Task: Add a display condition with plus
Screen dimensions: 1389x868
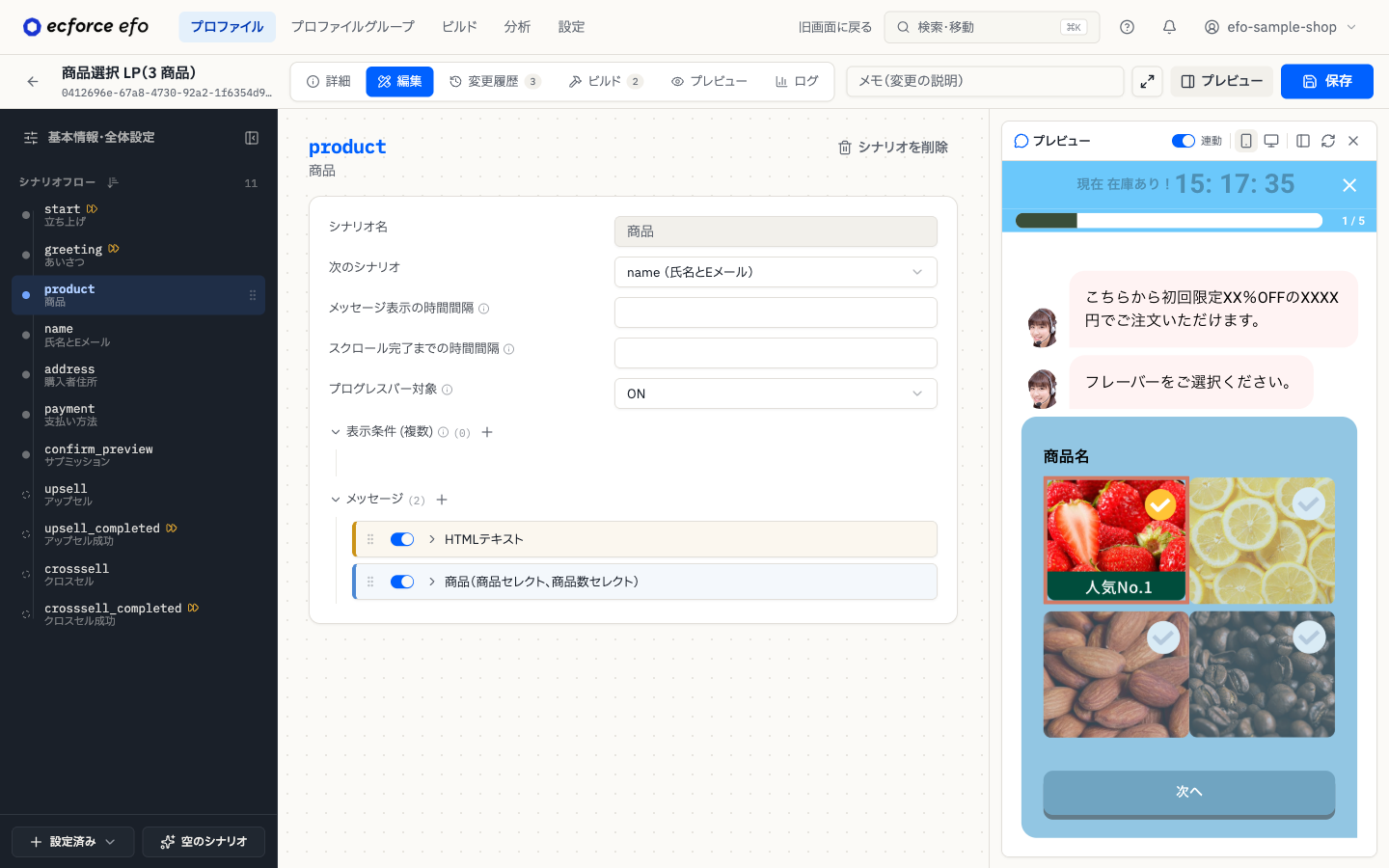Action: (487, 432)
